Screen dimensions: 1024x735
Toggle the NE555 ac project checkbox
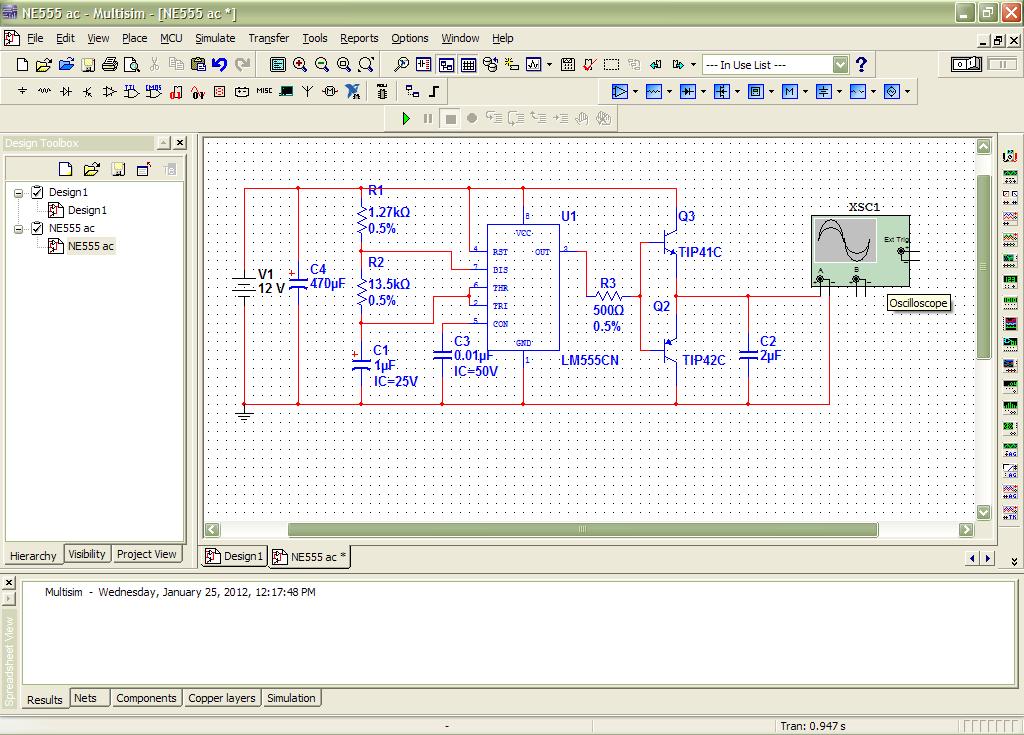pyautogui.click(x=38, y=228)
